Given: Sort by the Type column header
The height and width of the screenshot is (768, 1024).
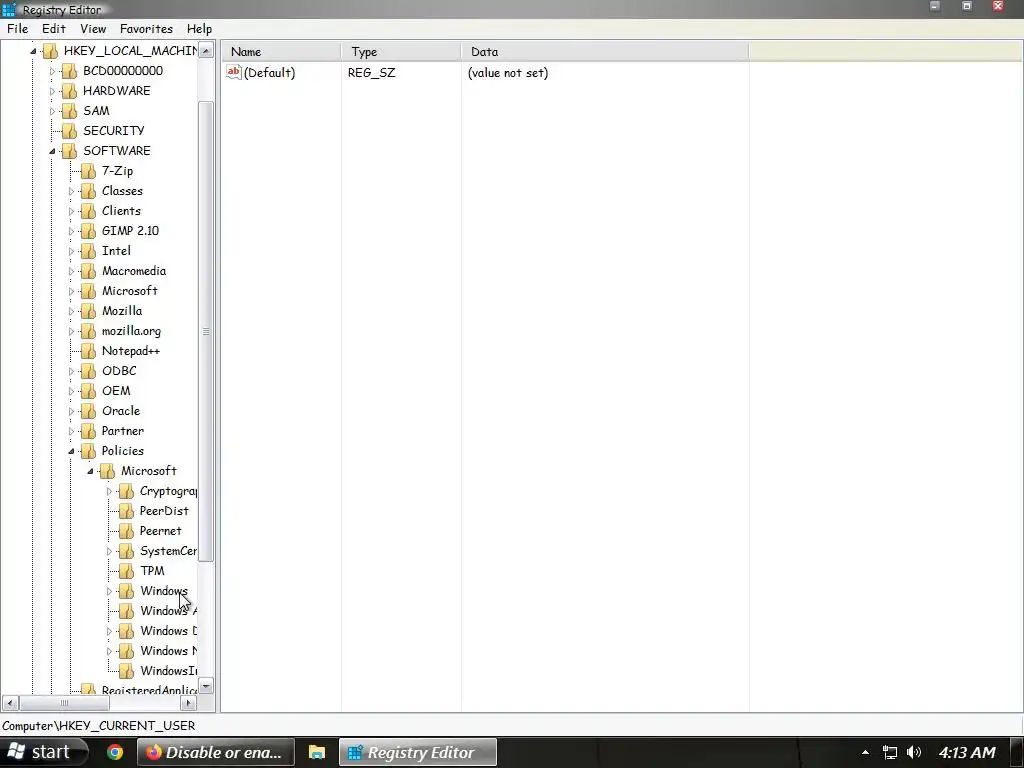Looking at the screenshot, I should (401, 52).
